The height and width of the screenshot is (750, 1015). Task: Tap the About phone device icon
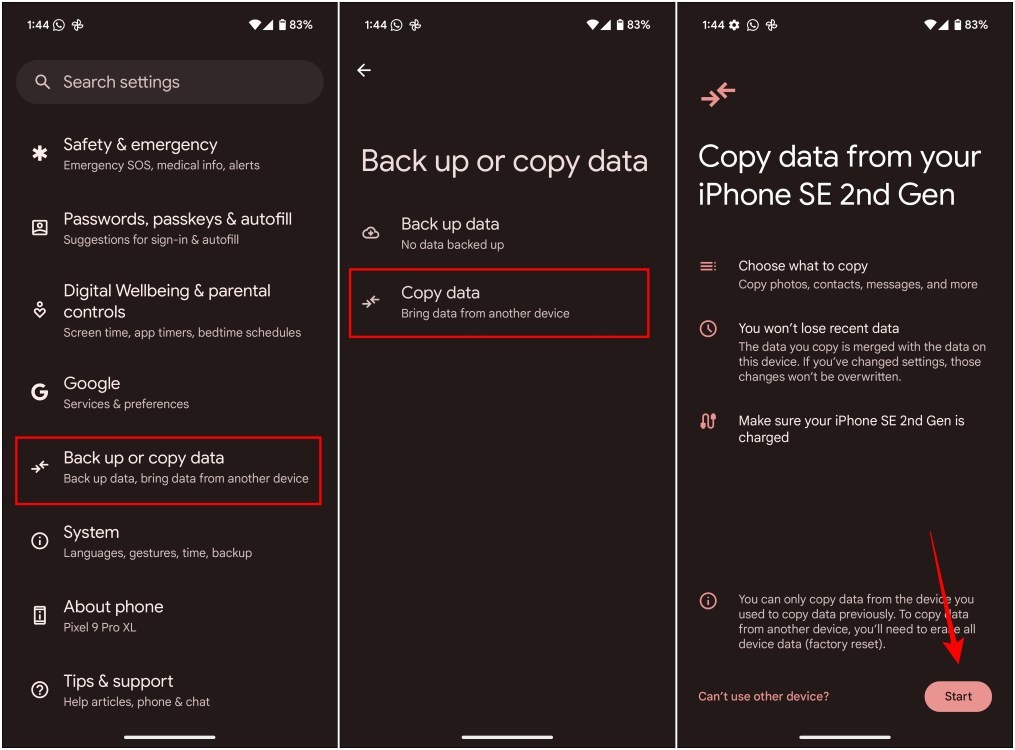(x=39, y=615)
